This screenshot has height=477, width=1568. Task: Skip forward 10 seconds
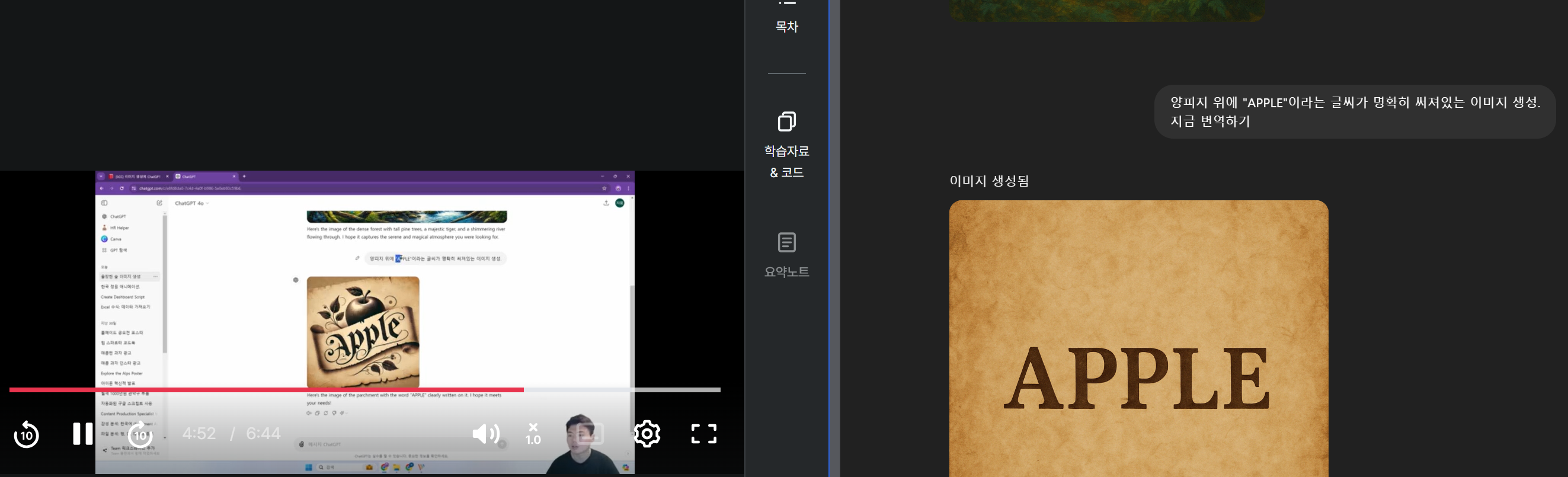(x=140, y=434)
